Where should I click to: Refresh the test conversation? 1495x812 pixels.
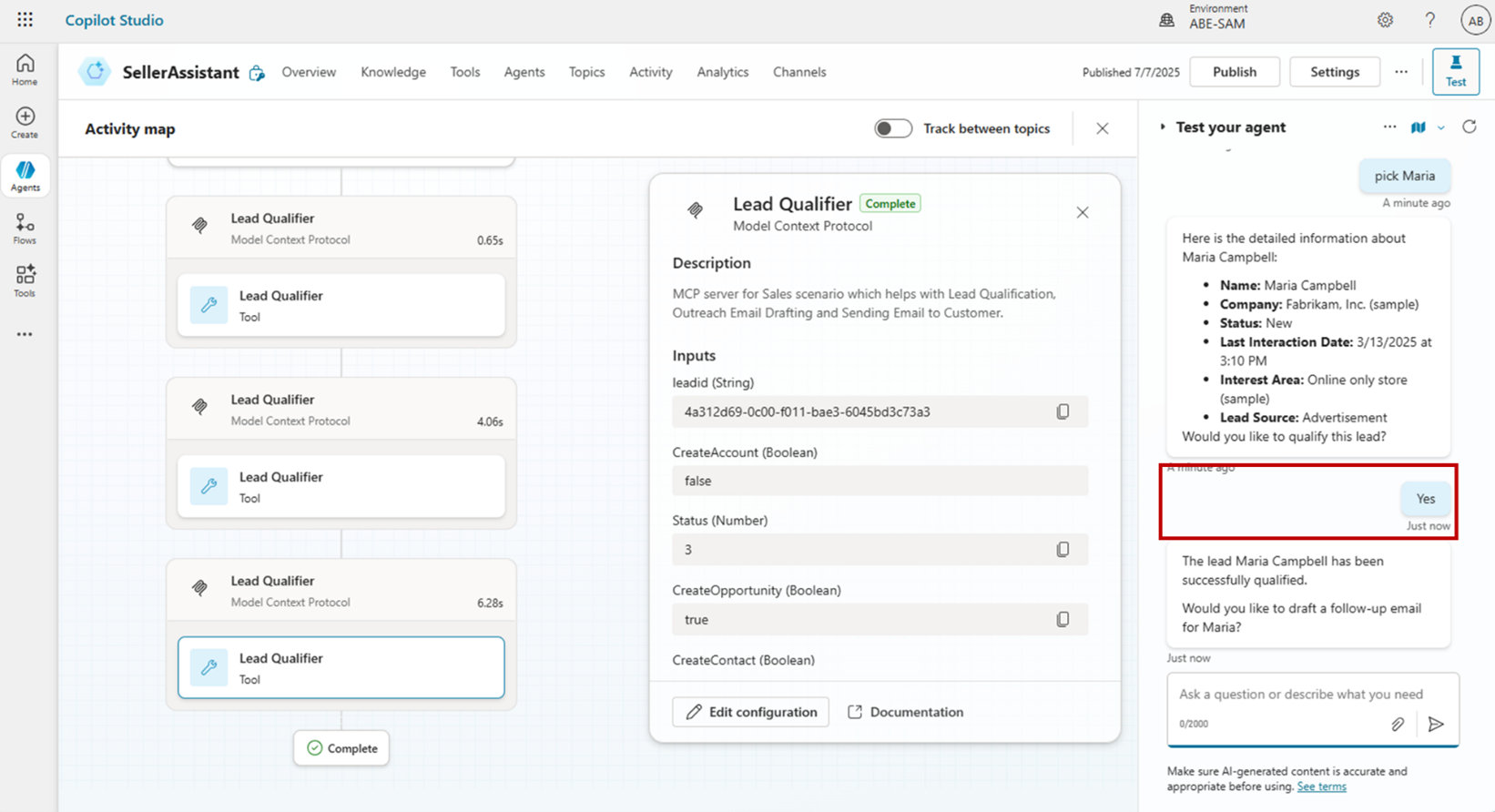tap(1469, 127)
